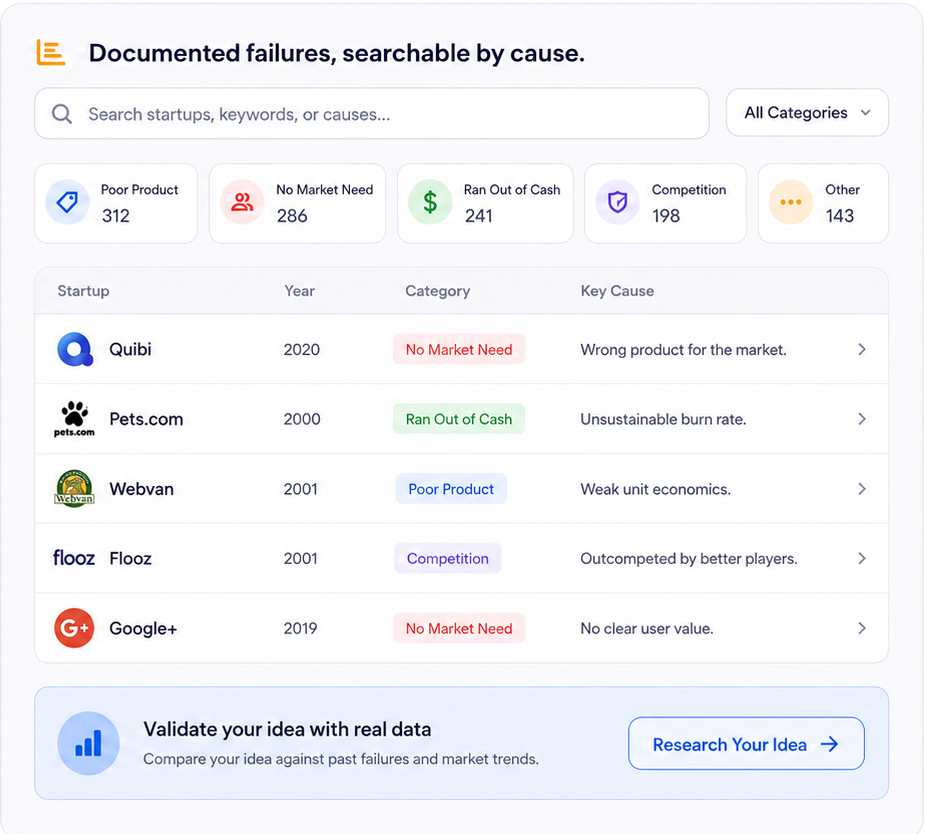Screen dimensions: 925x834
Task: Expand the Flooz row chevron
Action: click(862, 558)
